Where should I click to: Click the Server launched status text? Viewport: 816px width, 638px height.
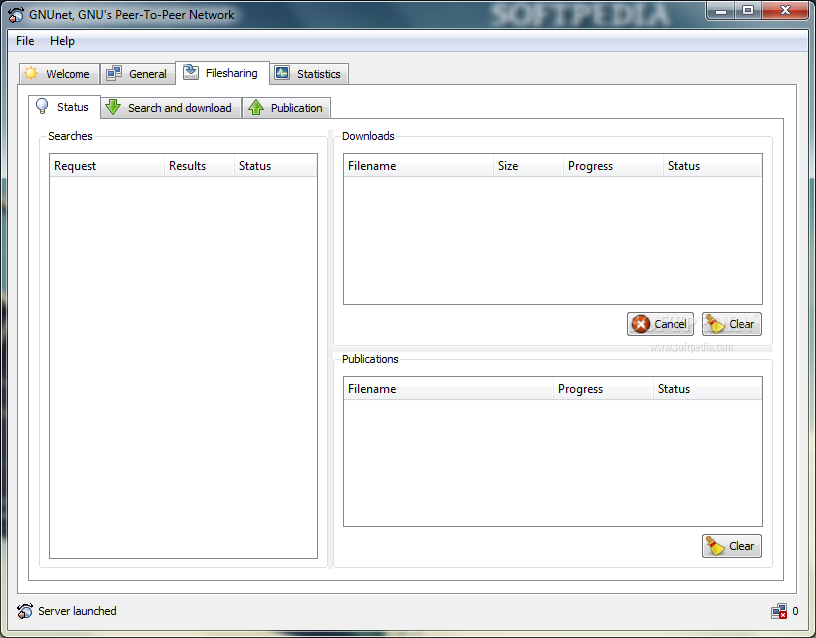click(x=77, y=611)
